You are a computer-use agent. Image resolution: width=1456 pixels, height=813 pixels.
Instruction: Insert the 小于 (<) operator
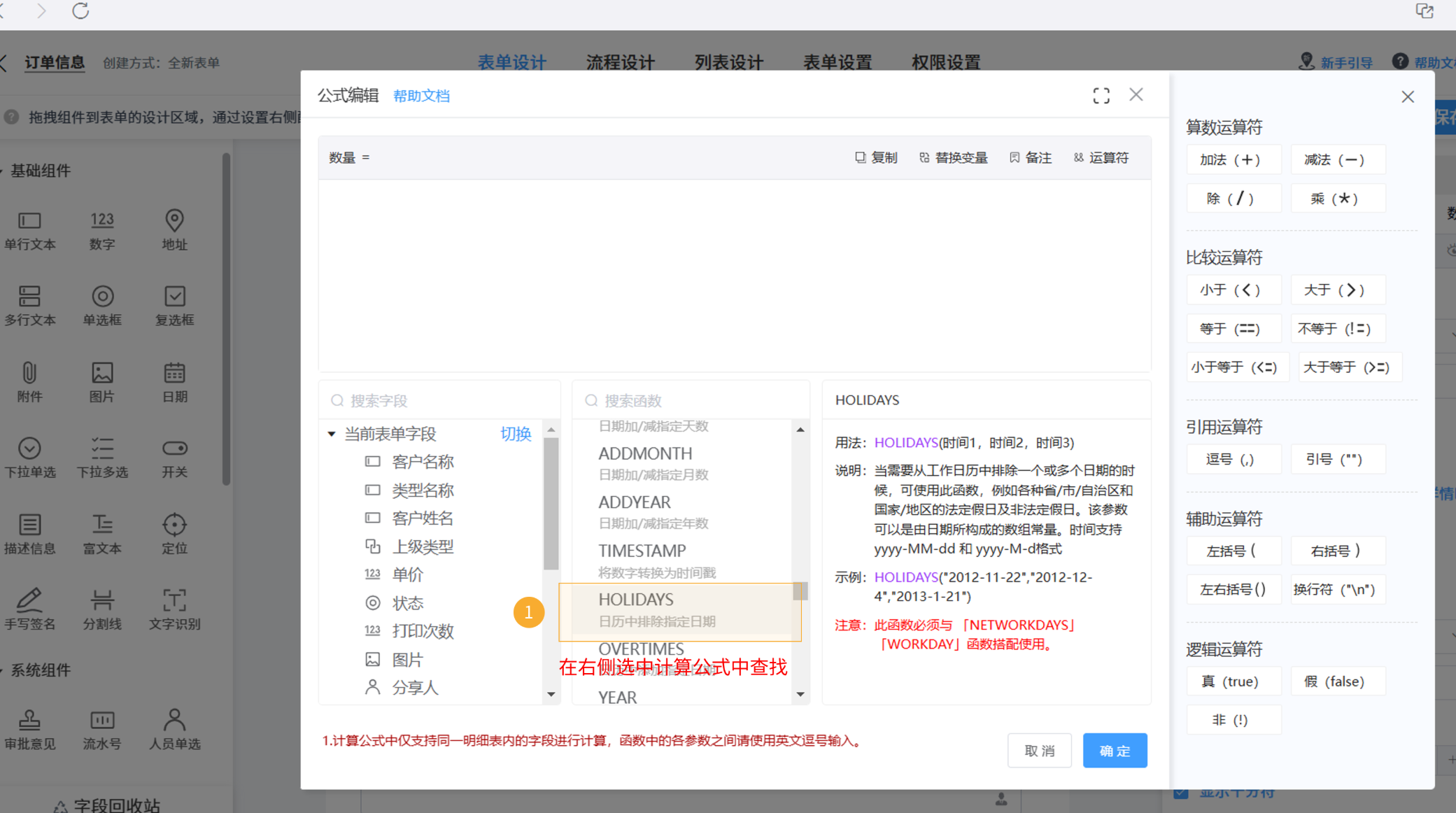click(x=1234, y=290)
